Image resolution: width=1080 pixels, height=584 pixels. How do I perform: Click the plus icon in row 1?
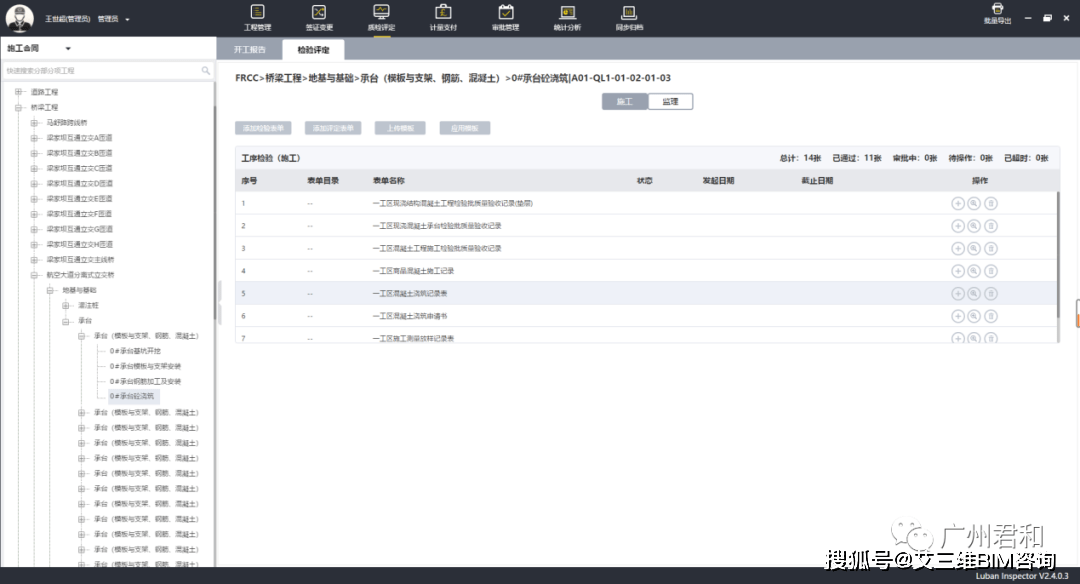point(957,203)
